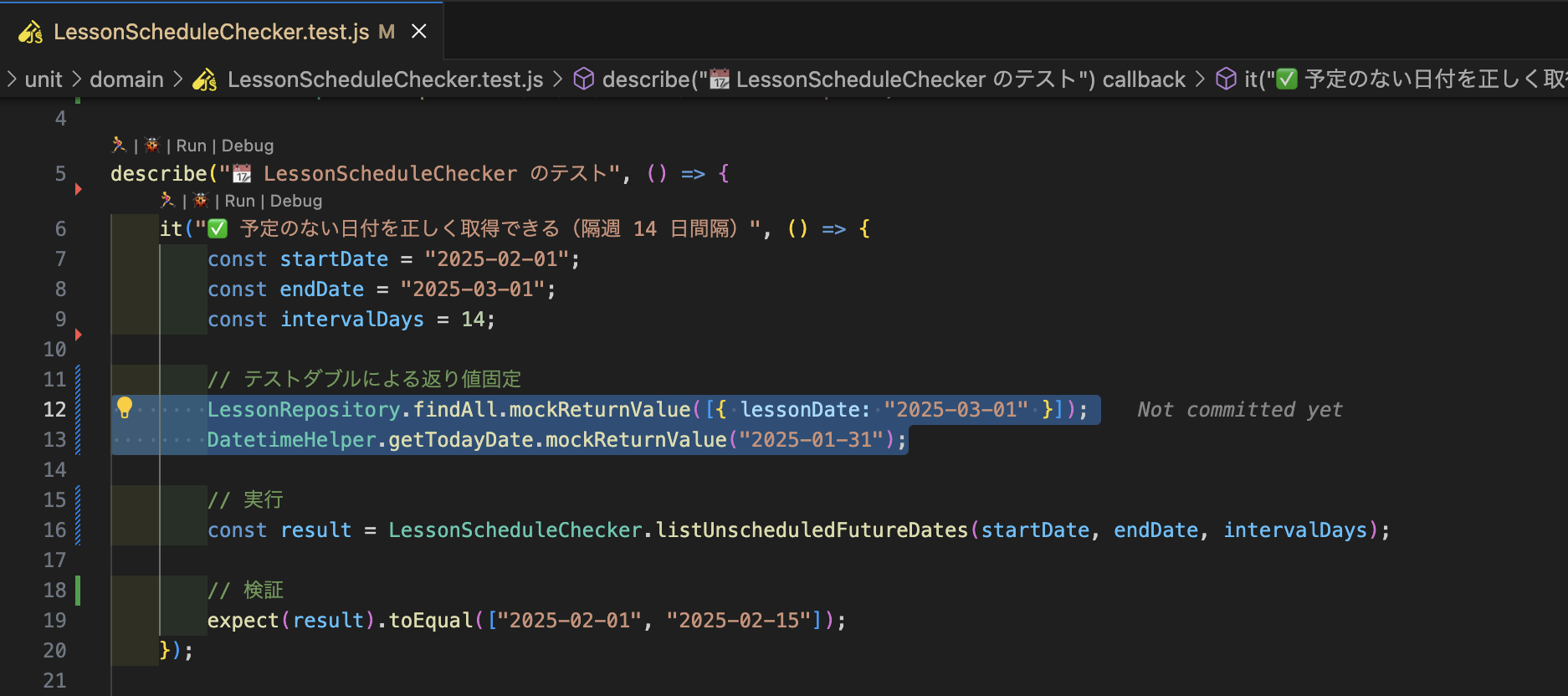Select the LessonScheduleChecker.test.js editor tab

[222, 32]
